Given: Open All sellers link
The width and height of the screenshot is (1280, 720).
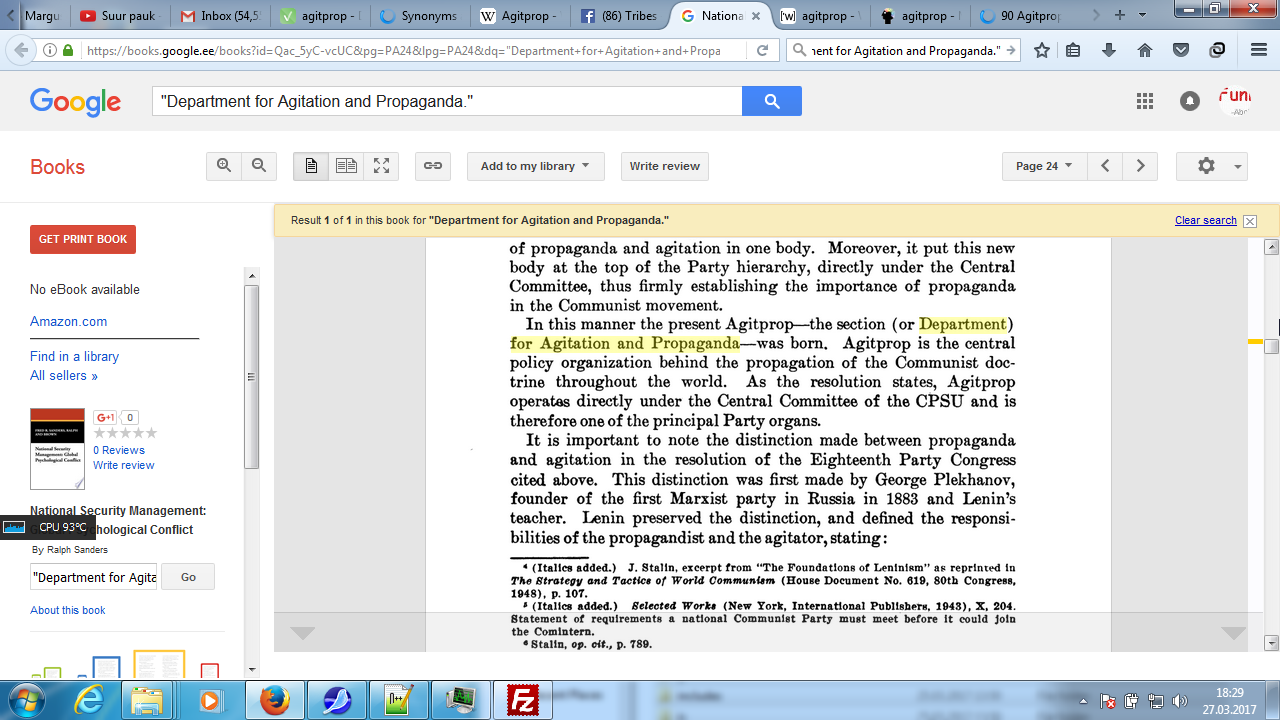Looking at the screenshot, I should 64,376.
